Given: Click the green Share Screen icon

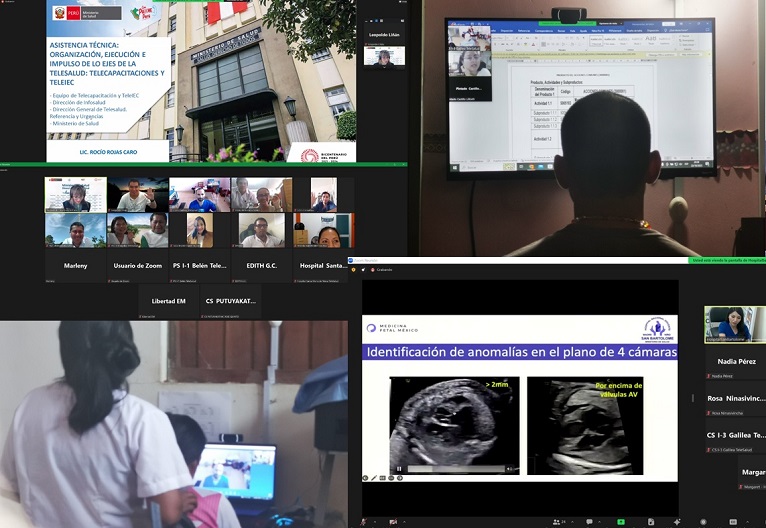Looking at the screenshot, I should pyautogui.click(x=620, y=522).
